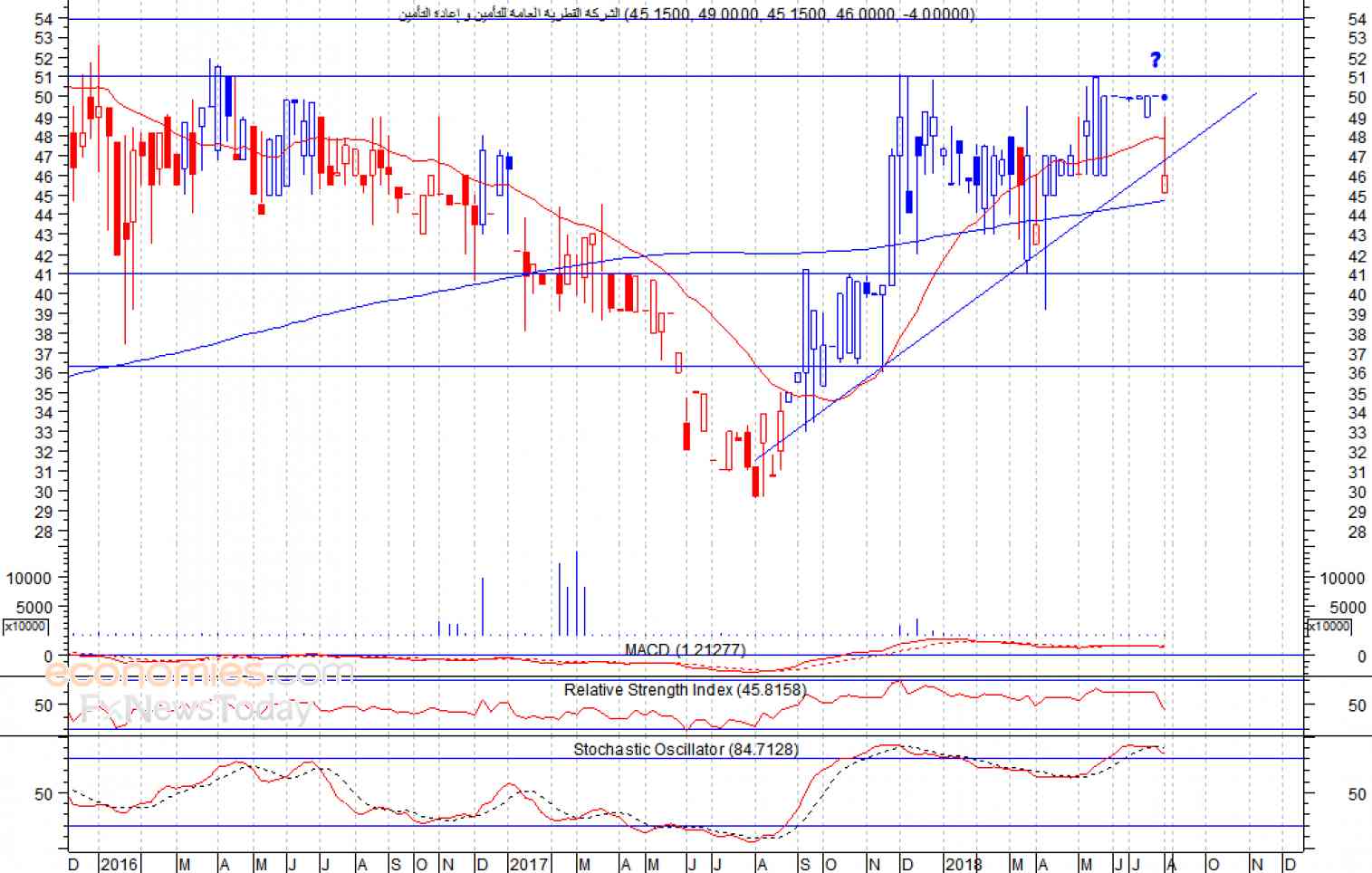Click the 54 label on left price axis
Screen dimensions: 1372x873
(44, 18)
